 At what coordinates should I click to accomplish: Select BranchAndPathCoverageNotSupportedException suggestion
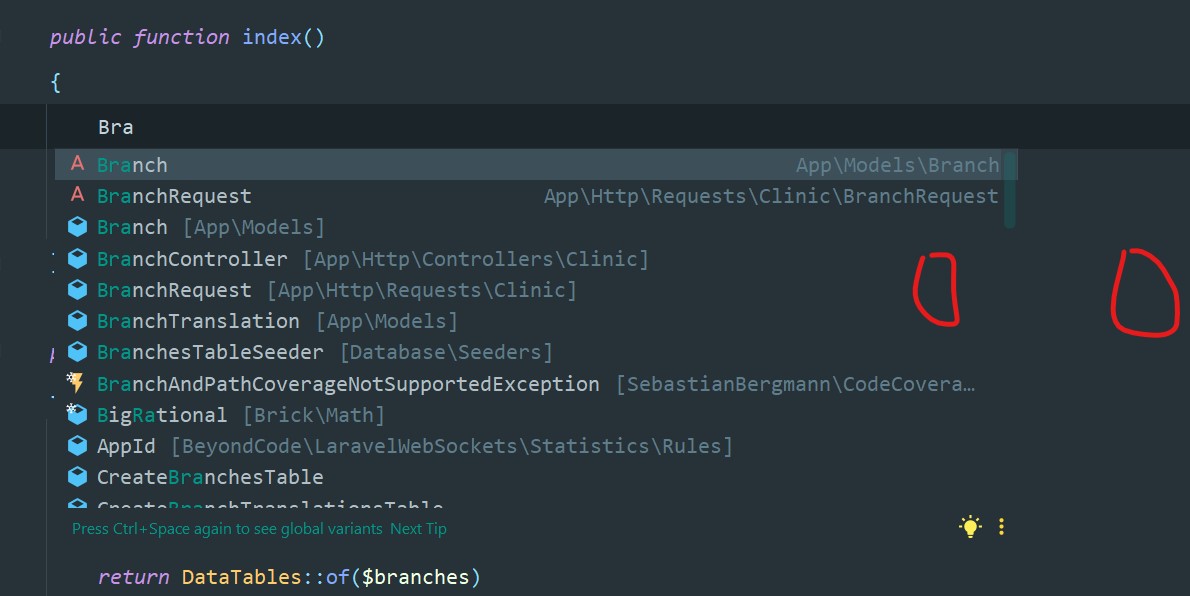536,384
